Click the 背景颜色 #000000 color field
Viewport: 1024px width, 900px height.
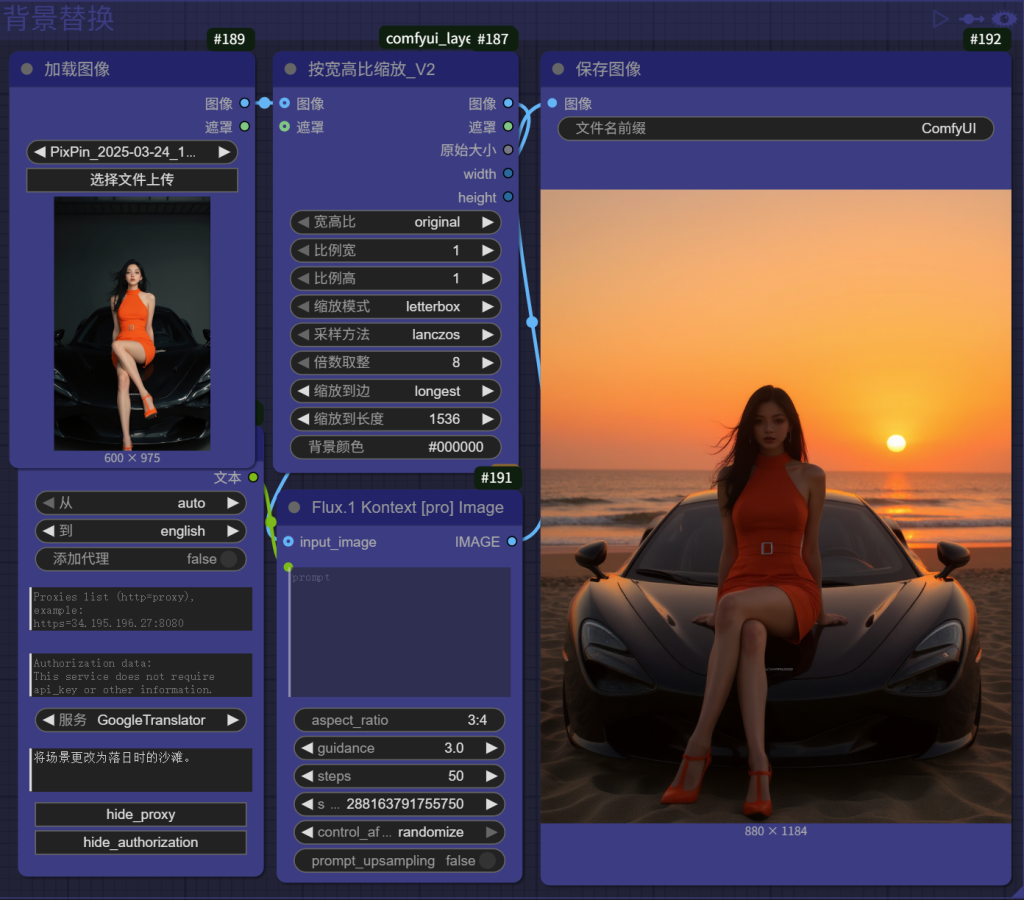[395, 447]
